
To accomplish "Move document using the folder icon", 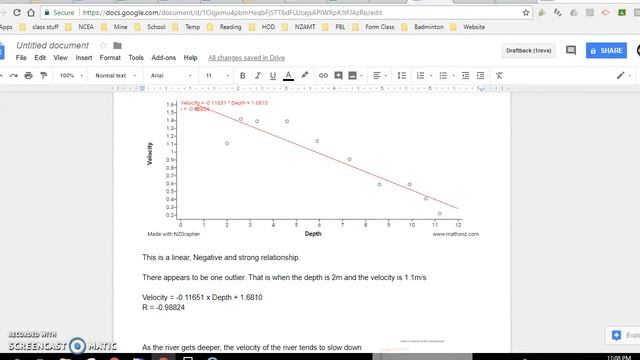I will point(117,45).
